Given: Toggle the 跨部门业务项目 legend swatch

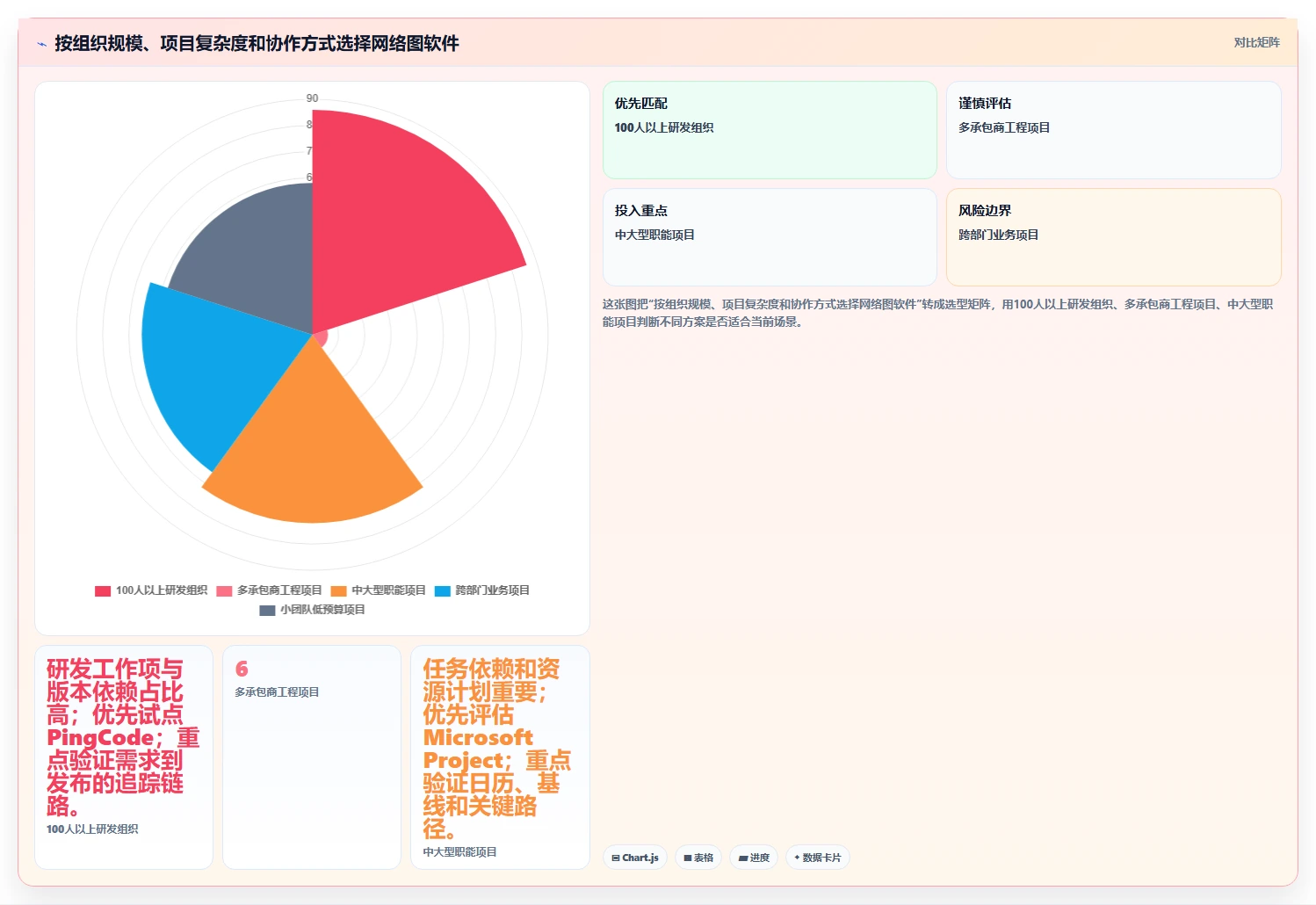Looking at the screenshot, I should [x=443, y=590].
